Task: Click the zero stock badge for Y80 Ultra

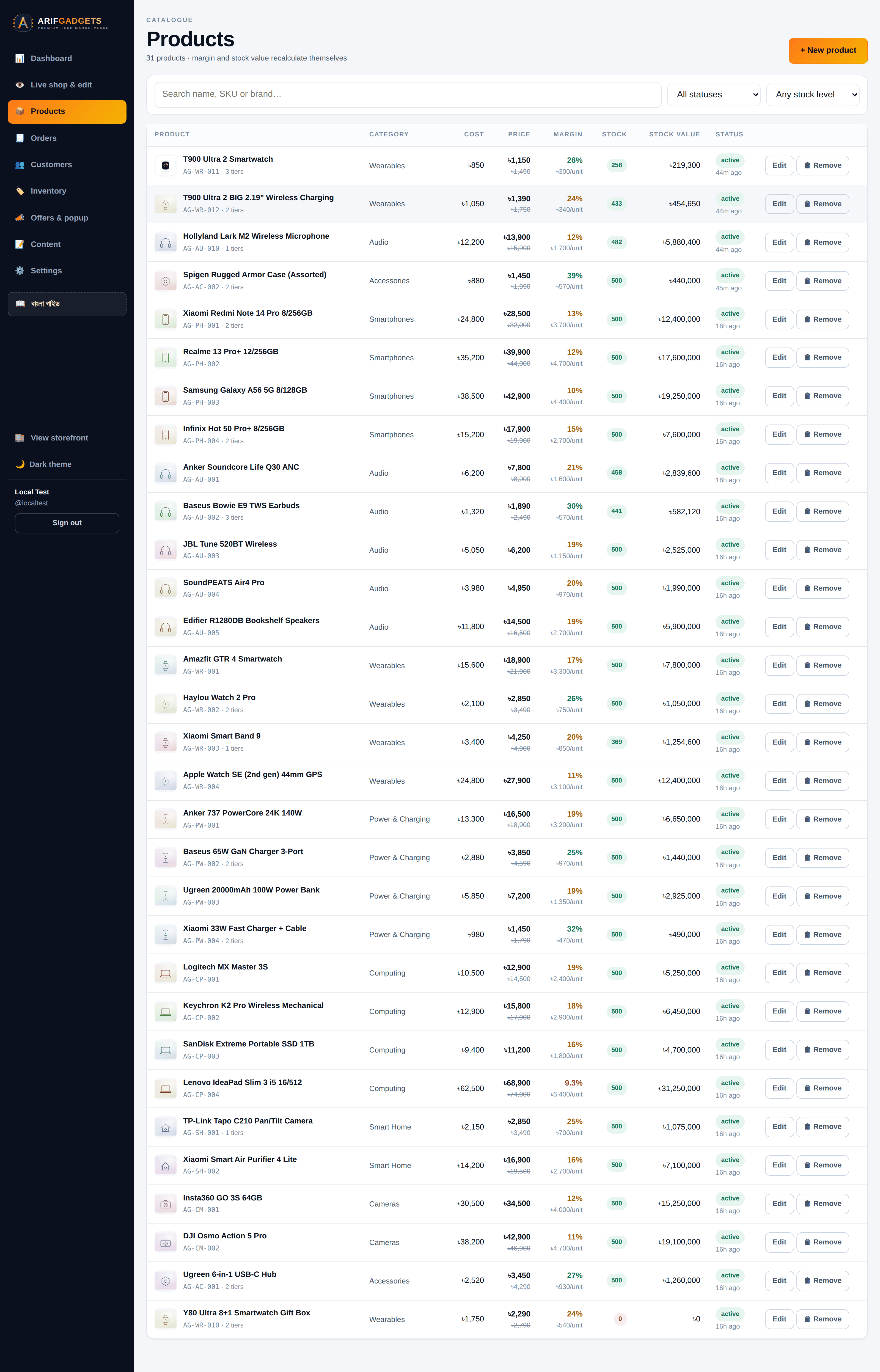Action: [x=620, y=1319]
